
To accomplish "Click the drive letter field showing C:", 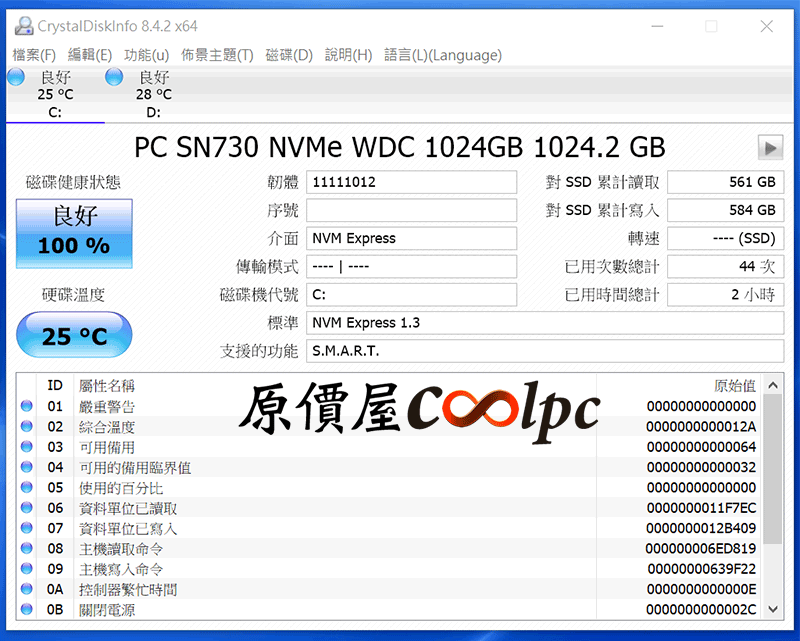I will 411,294.
